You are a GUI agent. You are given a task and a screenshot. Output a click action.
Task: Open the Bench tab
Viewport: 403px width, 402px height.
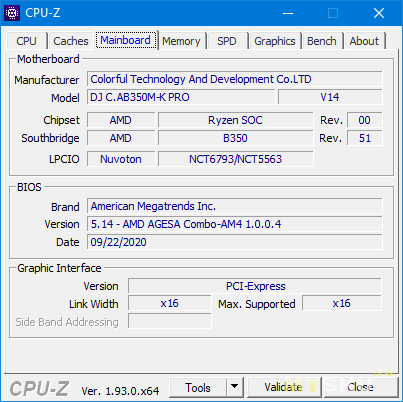(322, 41)
